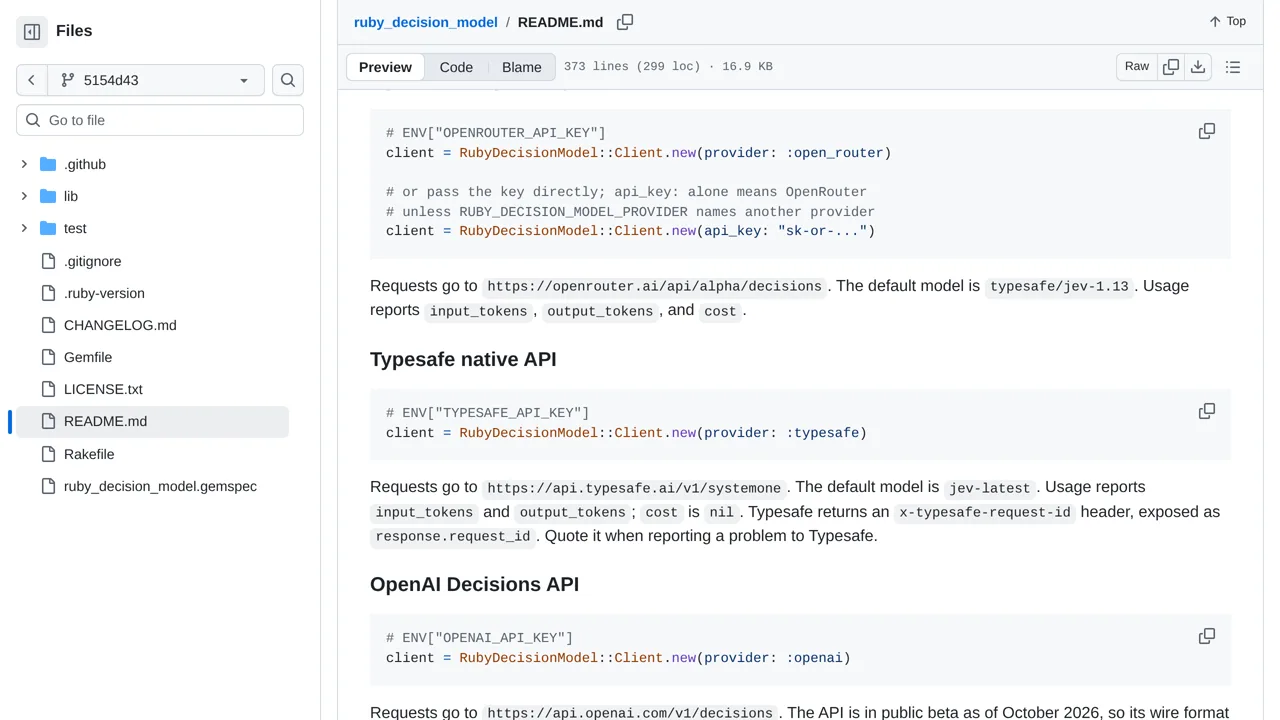Switch to the Preview tab
The height and width of the screenshot is (720, 1280).
click(x=385, y=67)
